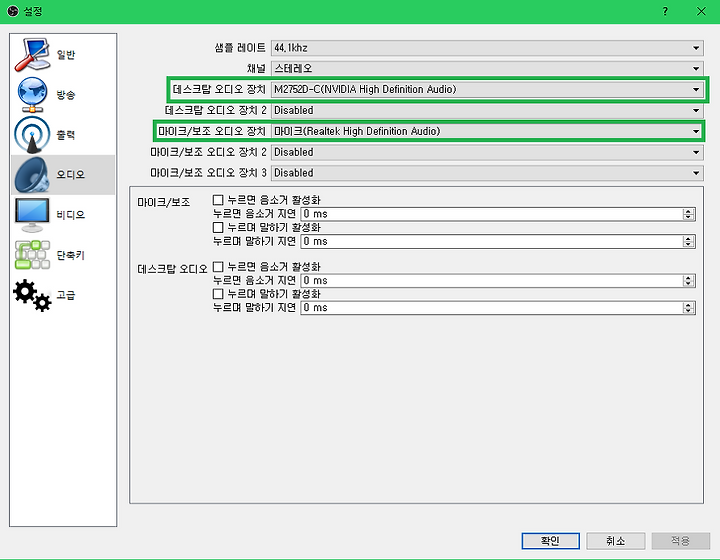
Task: Click the 단축키 sidebar label
Action: [x=71, y=255]
